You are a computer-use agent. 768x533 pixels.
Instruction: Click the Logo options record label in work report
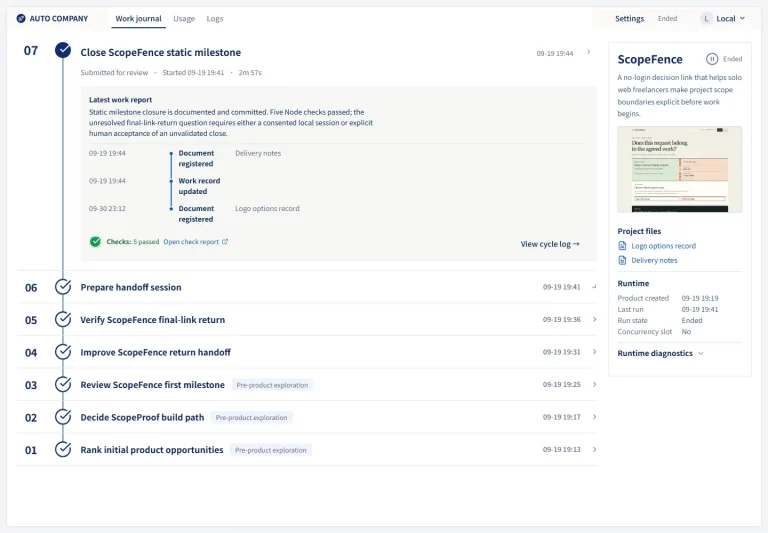tap(267, 209)
